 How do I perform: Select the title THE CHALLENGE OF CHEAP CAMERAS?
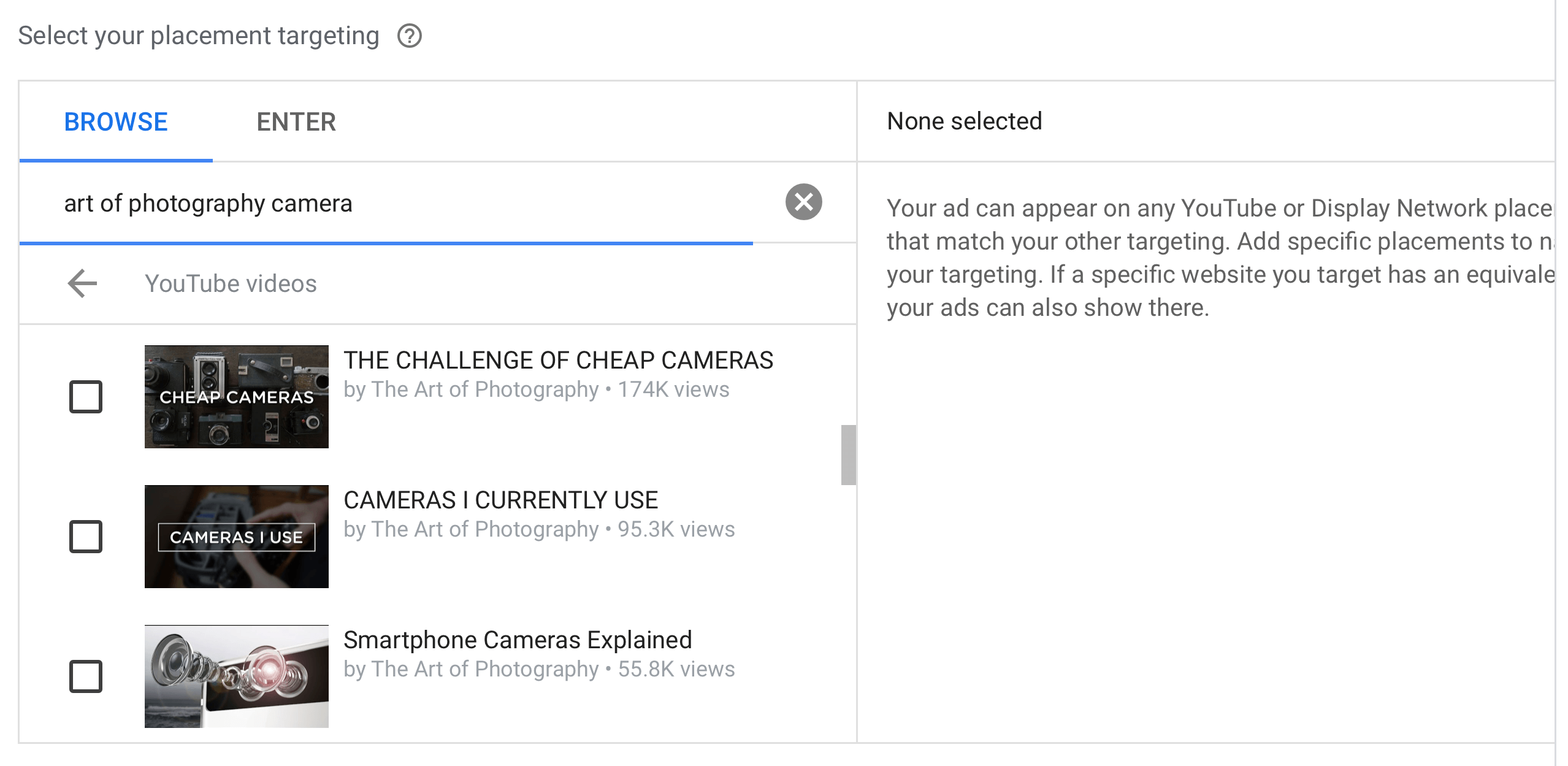pos(558,360)
